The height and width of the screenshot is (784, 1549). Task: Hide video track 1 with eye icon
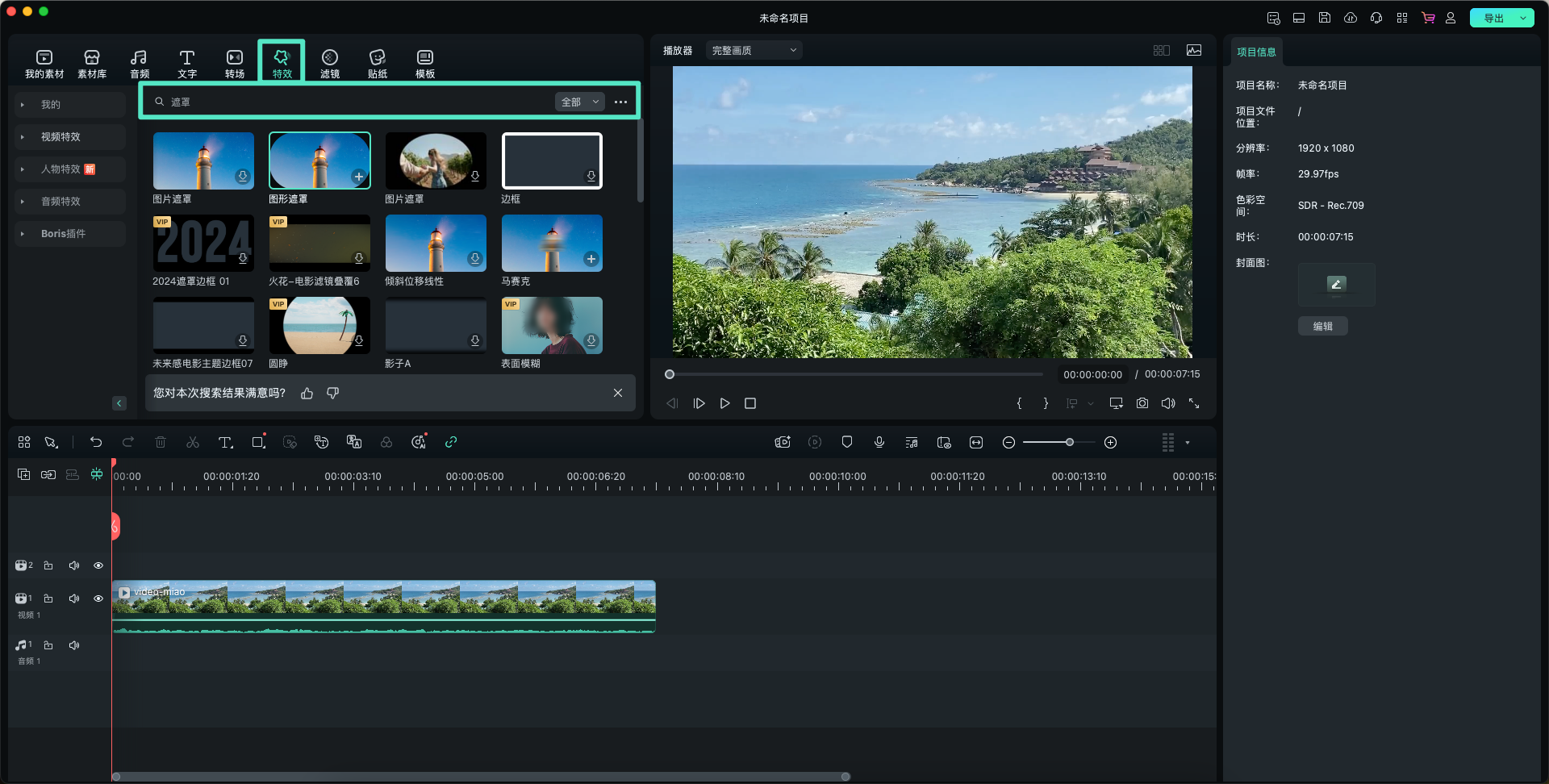click(x=98, y=598)
